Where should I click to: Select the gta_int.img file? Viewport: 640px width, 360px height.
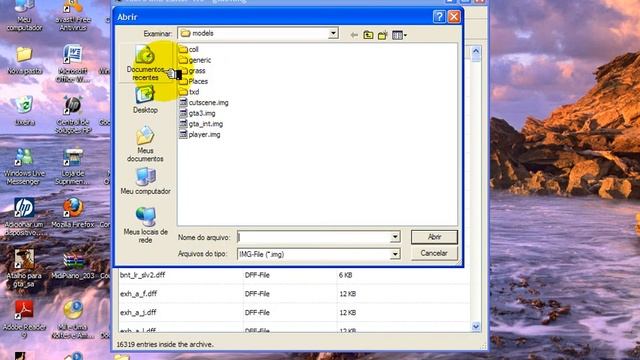pos(201,124)
